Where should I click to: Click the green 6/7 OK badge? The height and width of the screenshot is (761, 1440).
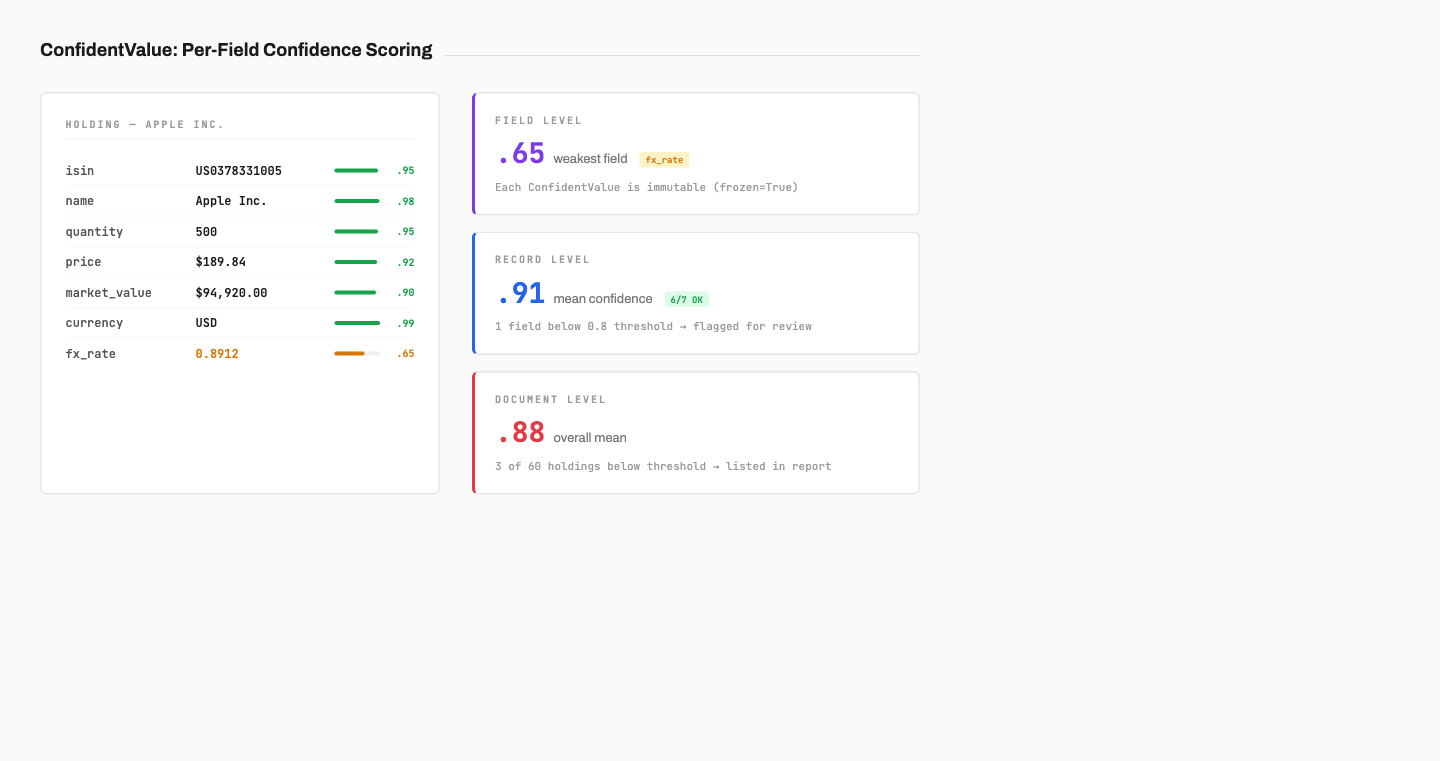687,299
